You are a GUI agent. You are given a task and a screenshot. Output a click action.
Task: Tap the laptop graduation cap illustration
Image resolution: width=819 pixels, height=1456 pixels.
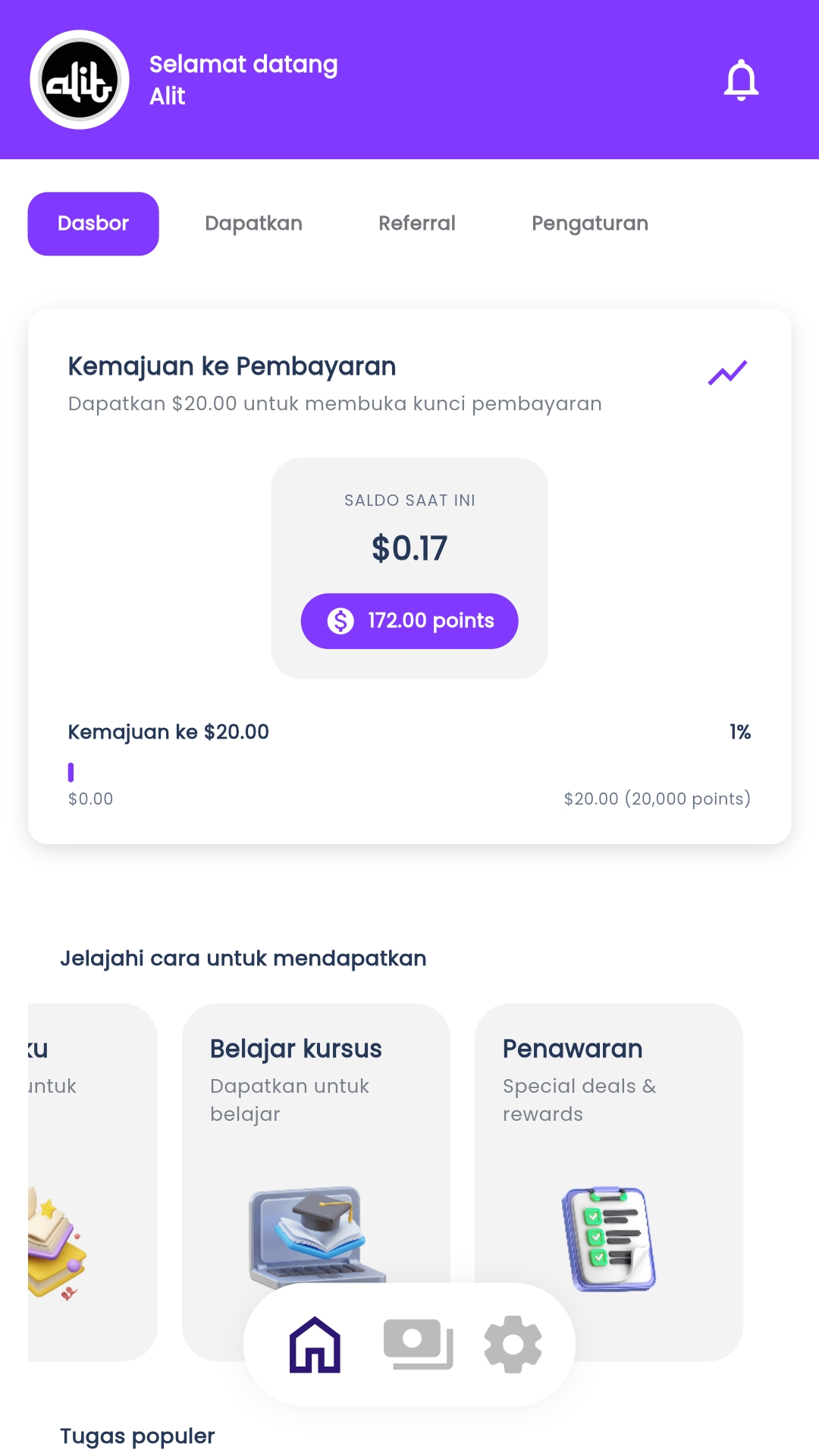[316, 1232]
